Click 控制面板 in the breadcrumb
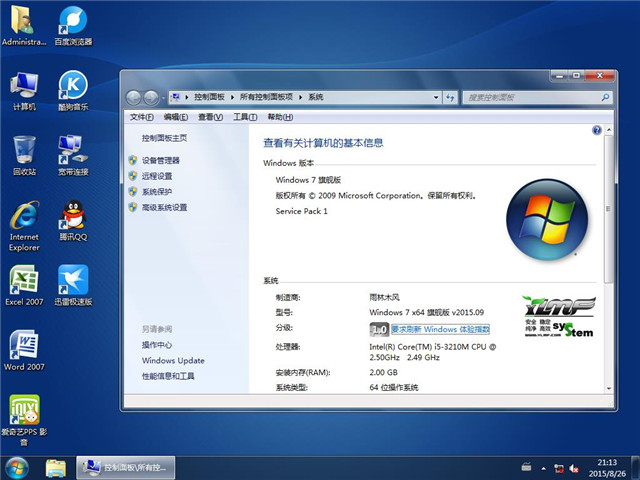Image resolution: width=640 pixels, height=480 pixels. [209, 97]
